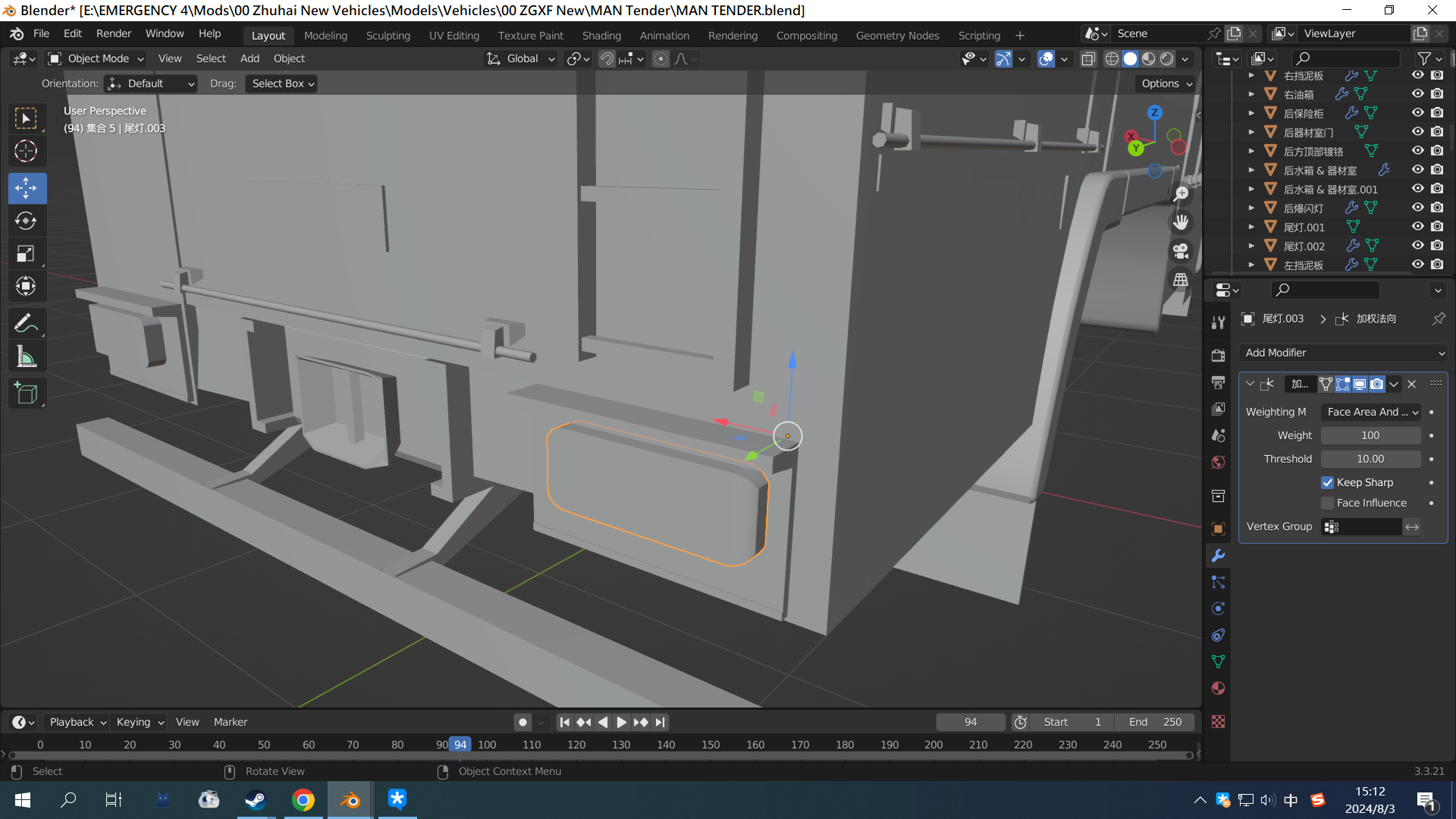Open the Render menu
Viewport: 1456px width, 819px height.
(113, 33)
